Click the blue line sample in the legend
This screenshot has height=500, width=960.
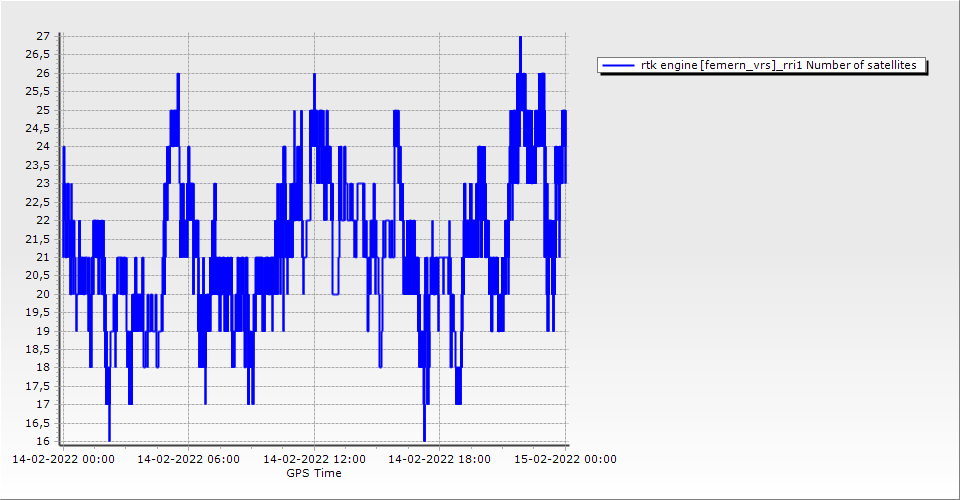tap(618, 65)
